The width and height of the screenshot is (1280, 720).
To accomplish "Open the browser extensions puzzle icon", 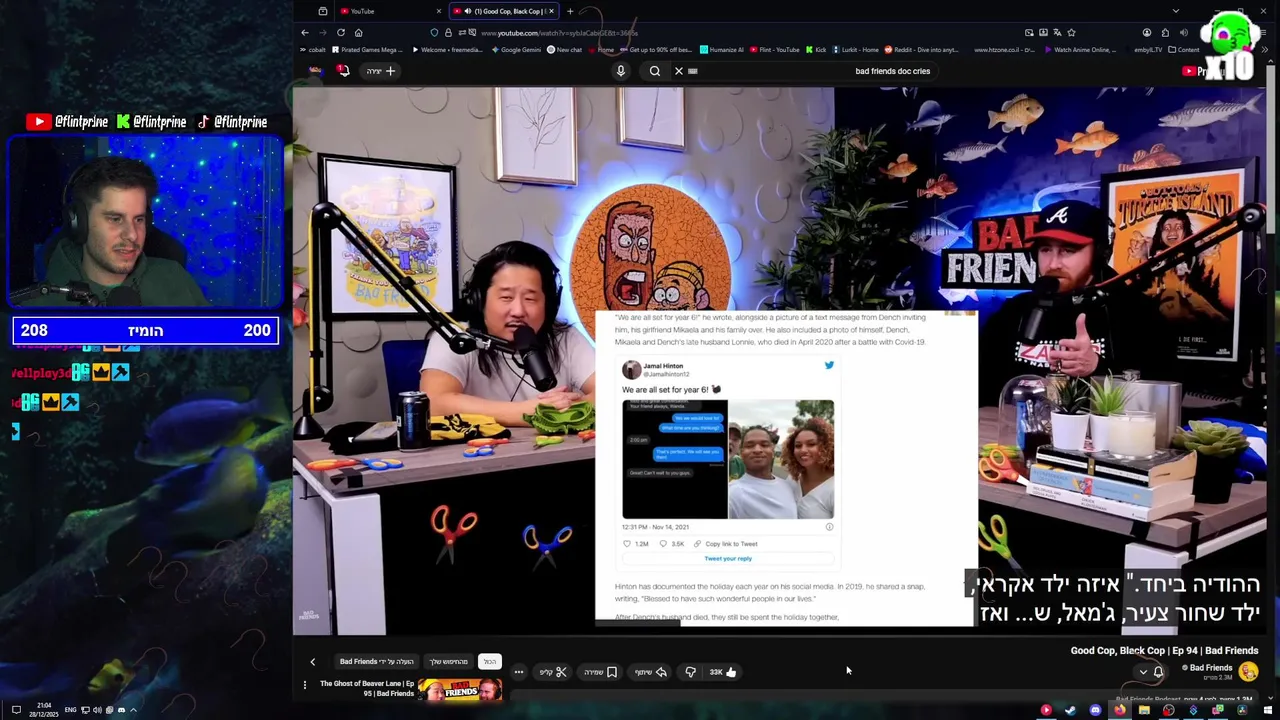I will click(1165, 33).
